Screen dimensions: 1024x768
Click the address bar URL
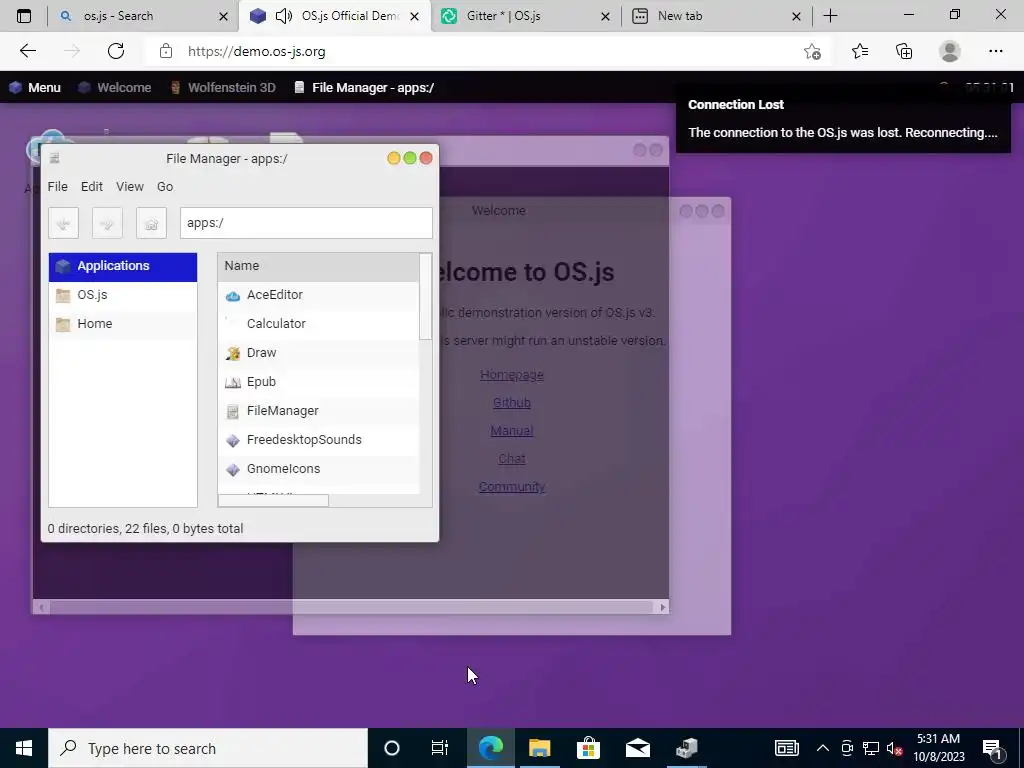tap(257, 51)
